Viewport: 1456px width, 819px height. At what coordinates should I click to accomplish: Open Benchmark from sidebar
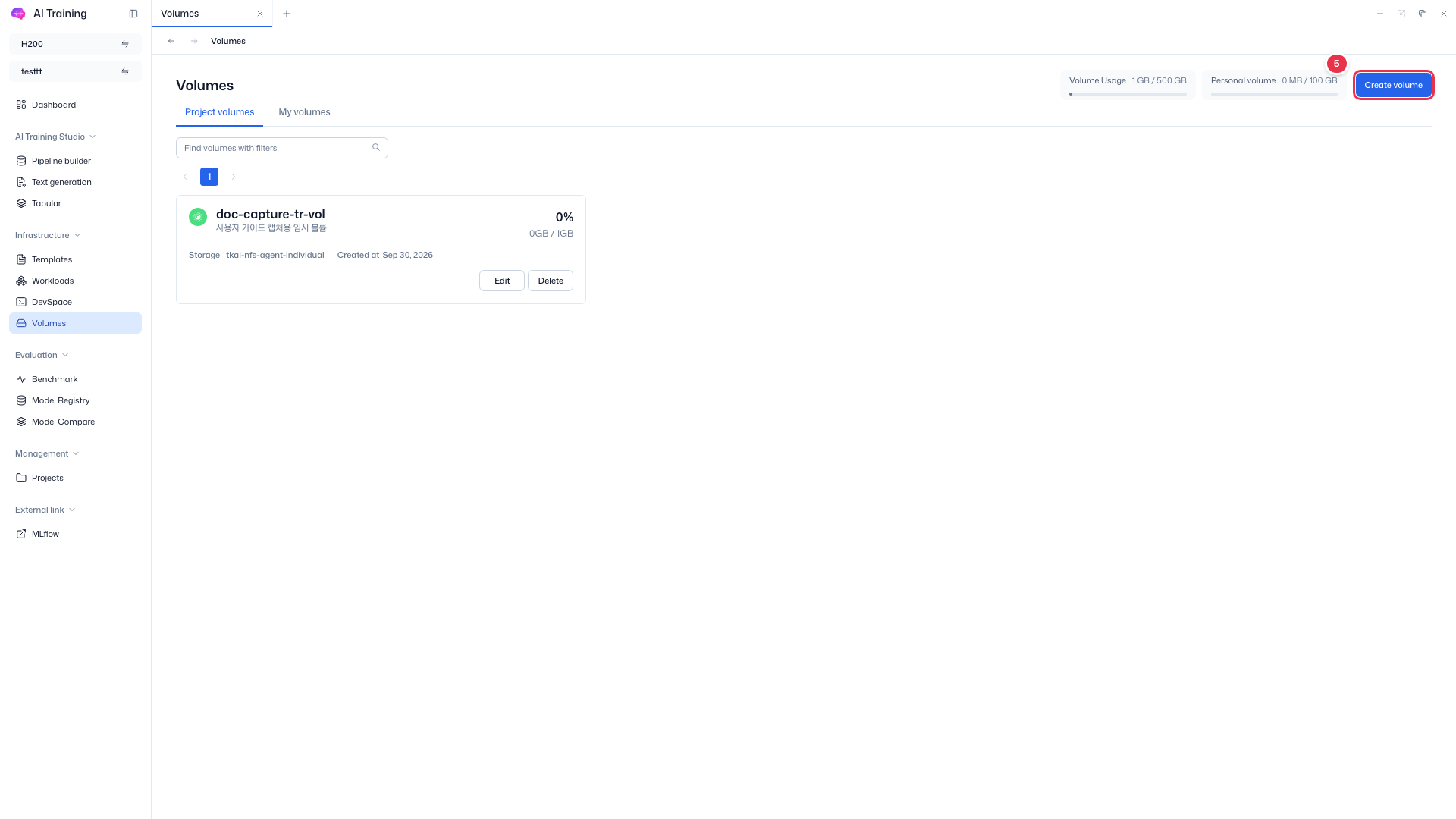[75, 379]
